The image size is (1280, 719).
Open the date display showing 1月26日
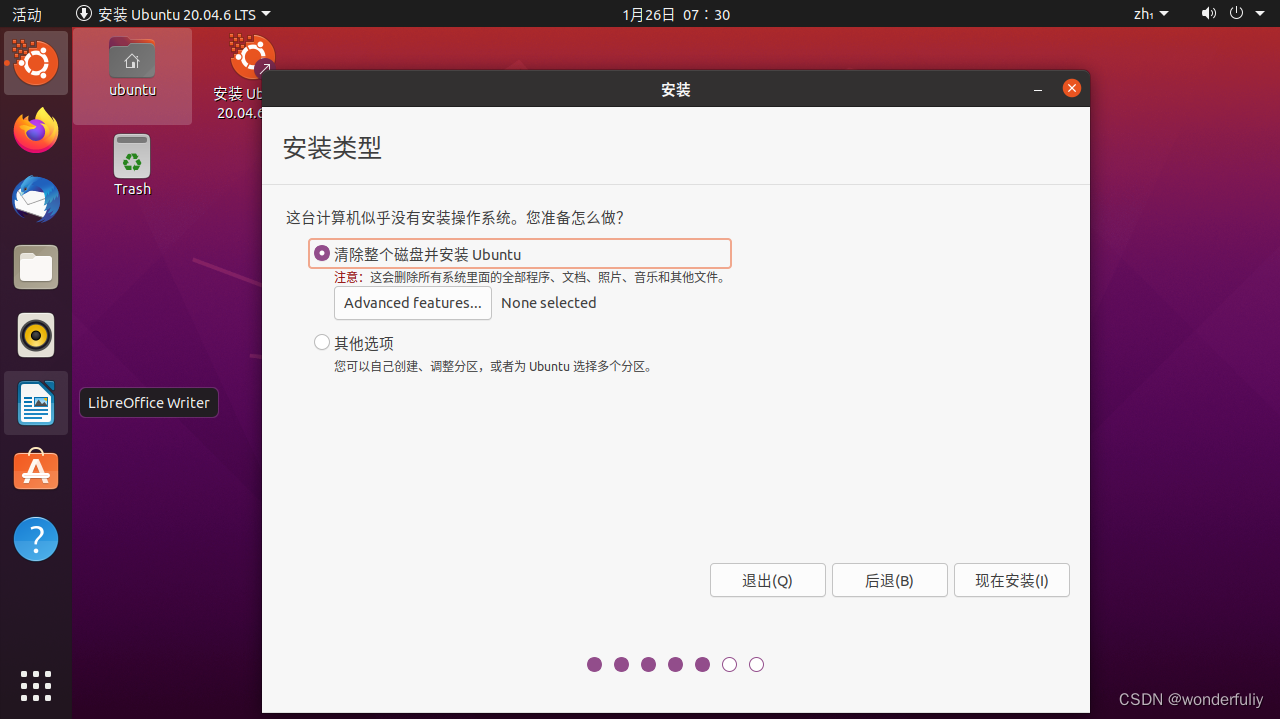(676, 14)
